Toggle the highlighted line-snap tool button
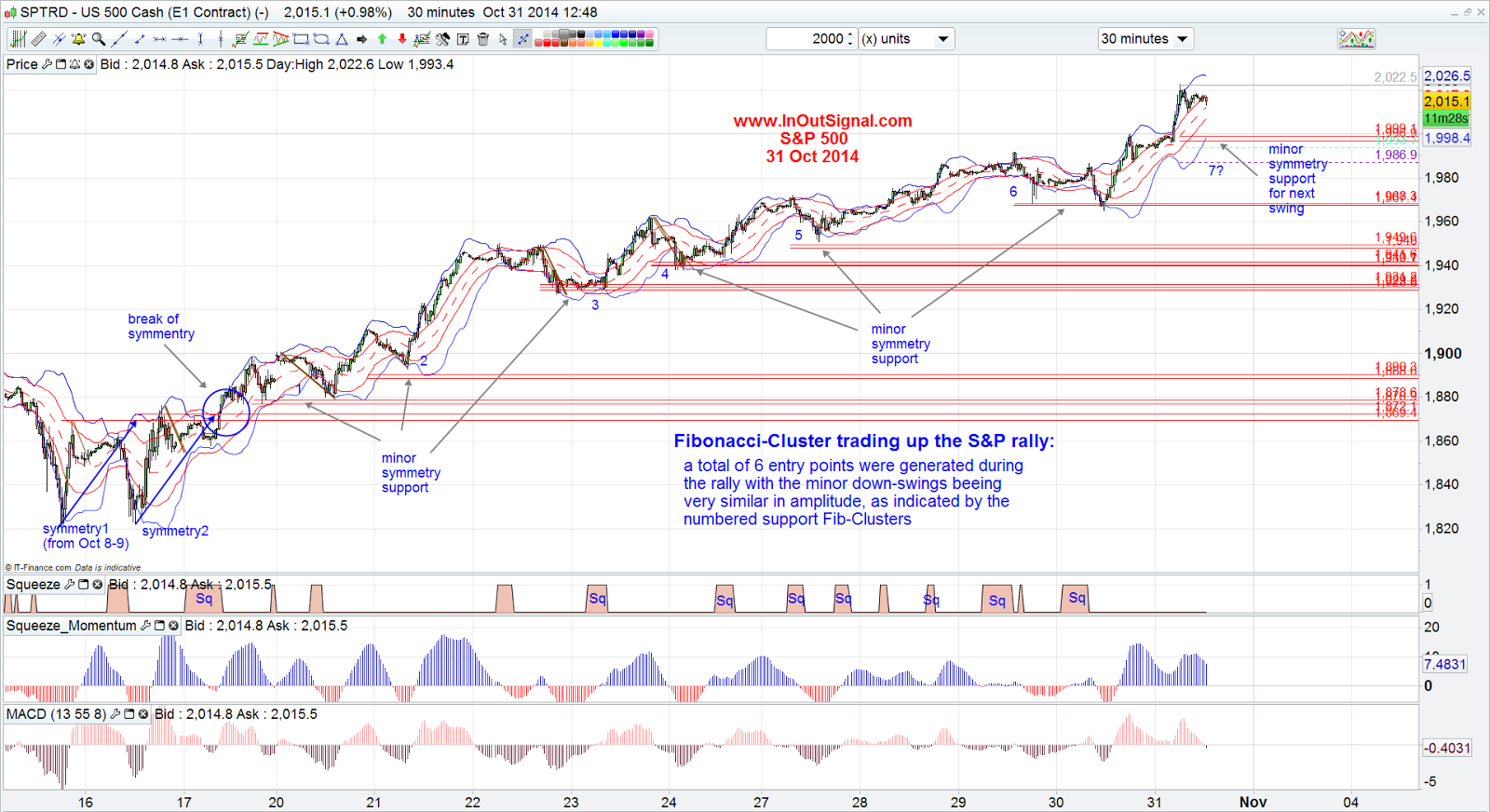The width and height of the screenshot is (1490, 812). click(522, 39)
